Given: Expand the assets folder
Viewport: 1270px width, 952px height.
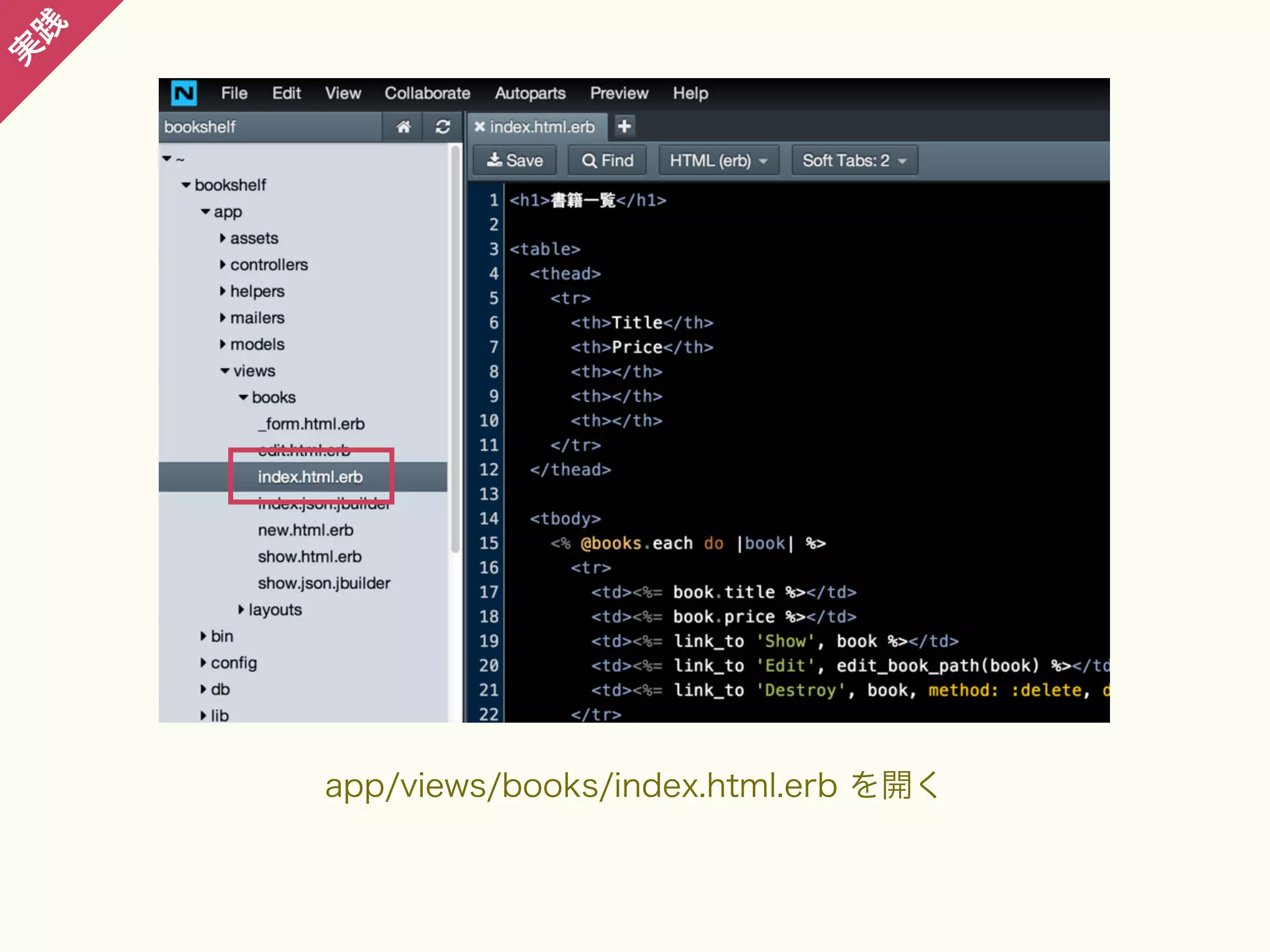Looking at the screenshot, I should 223,238.
